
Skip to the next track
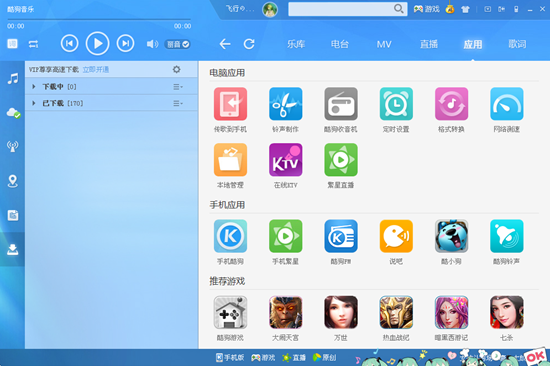[125, 44]
